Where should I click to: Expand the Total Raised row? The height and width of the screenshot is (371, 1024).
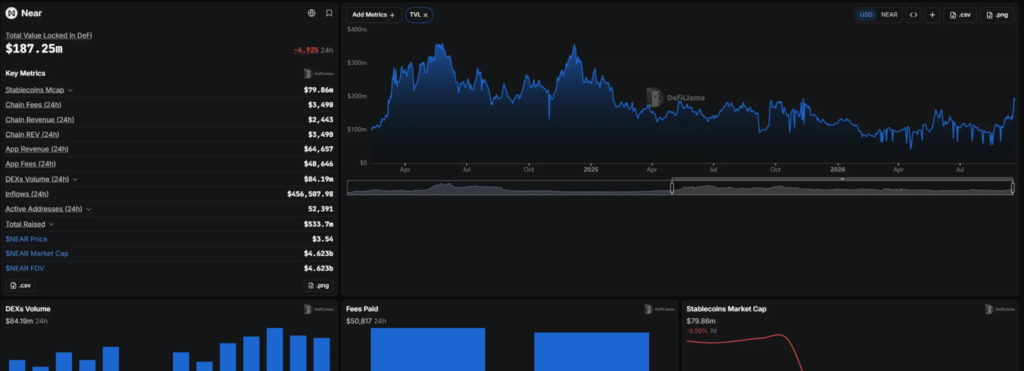(x=51, y=224)
